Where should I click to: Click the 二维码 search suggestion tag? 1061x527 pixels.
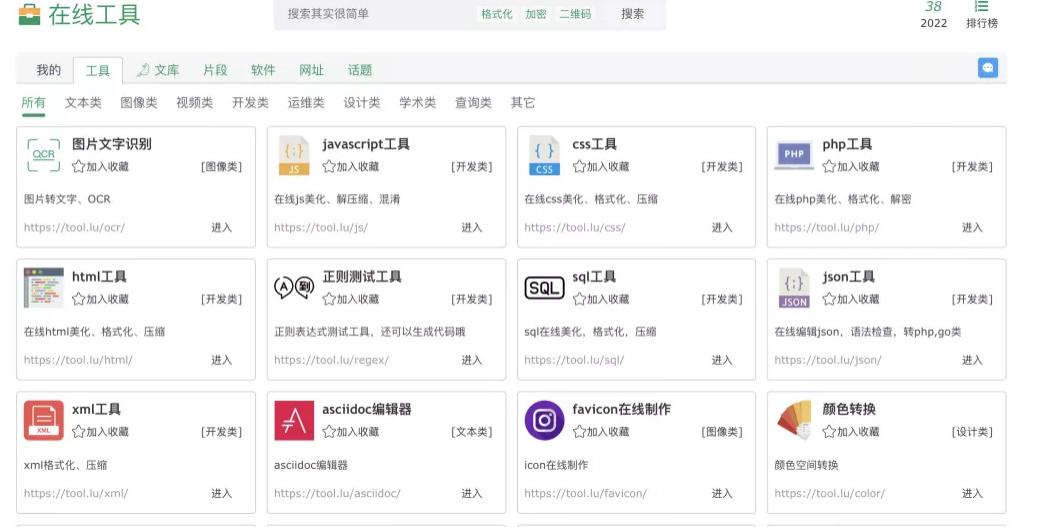(x=575, y=14)
